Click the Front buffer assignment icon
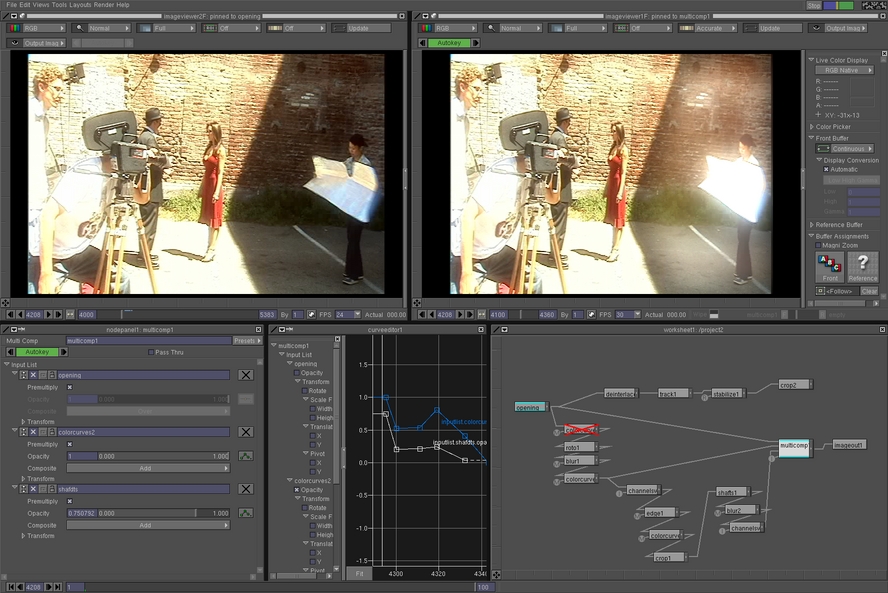 pyautogui.click(x=830, y=266)
